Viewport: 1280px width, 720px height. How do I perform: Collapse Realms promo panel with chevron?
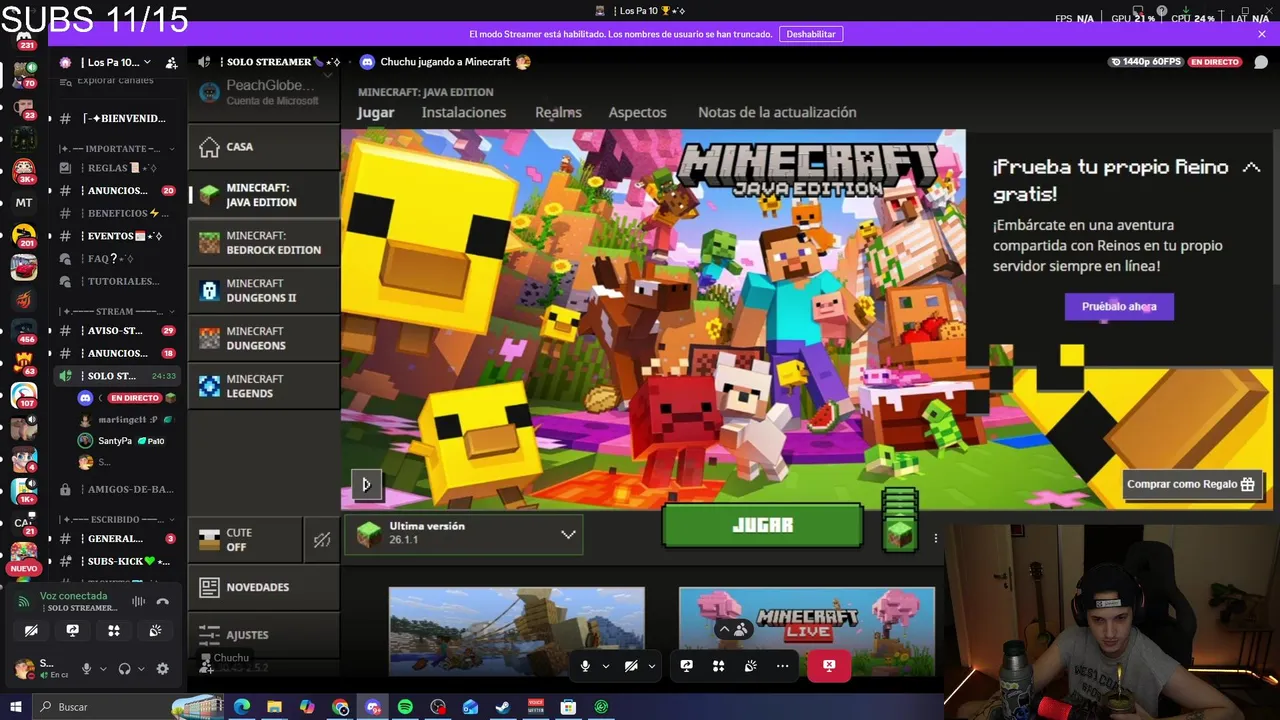coord(1251,167)
